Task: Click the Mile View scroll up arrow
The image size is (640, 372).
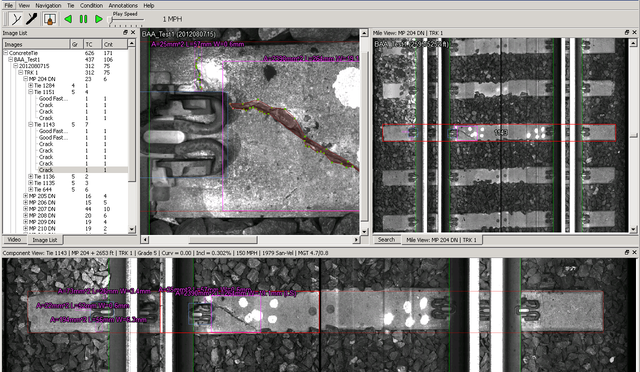Action: (x=633, y=42)
